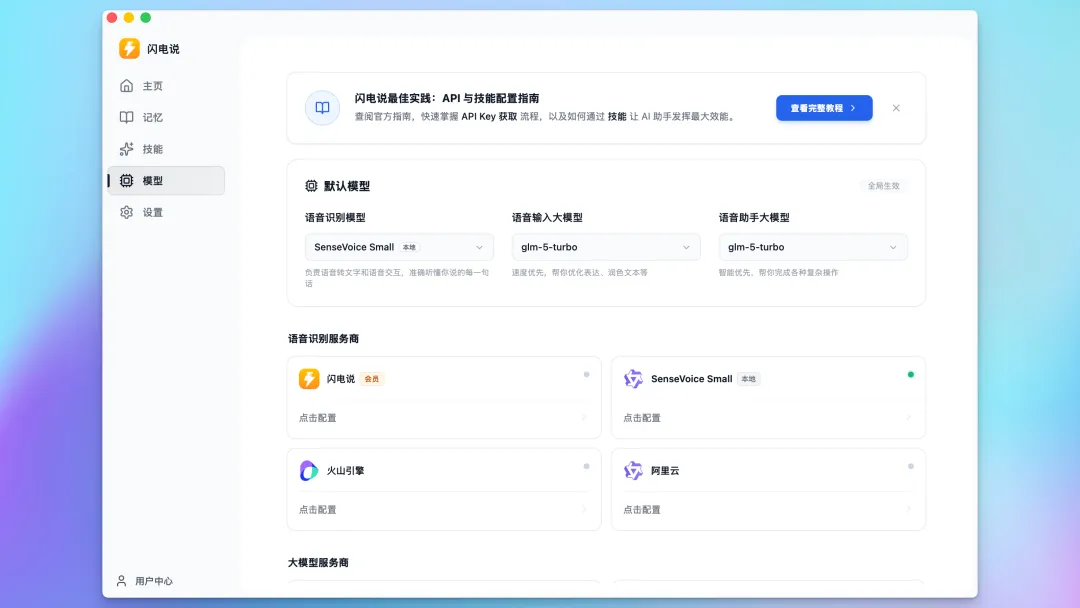Click the 记忆 book icon
Image resolution: width=1080 pixels, height=608 pixels.
126,117
